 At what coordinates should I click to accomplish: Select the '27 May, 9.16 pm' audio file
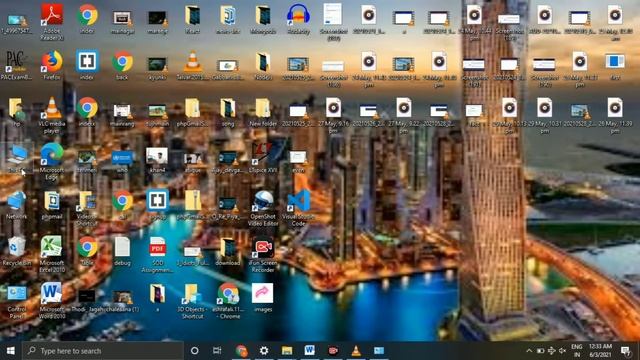click(x=333, y=115)
